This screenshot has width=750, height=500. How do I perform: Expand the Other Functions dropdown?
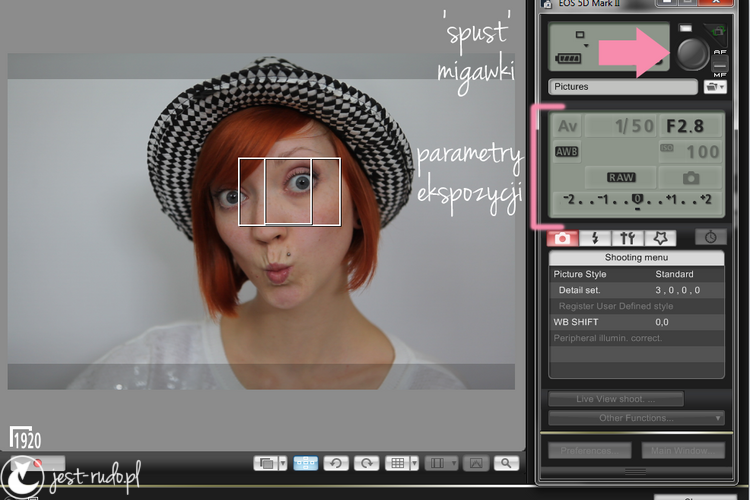[636, 418]
